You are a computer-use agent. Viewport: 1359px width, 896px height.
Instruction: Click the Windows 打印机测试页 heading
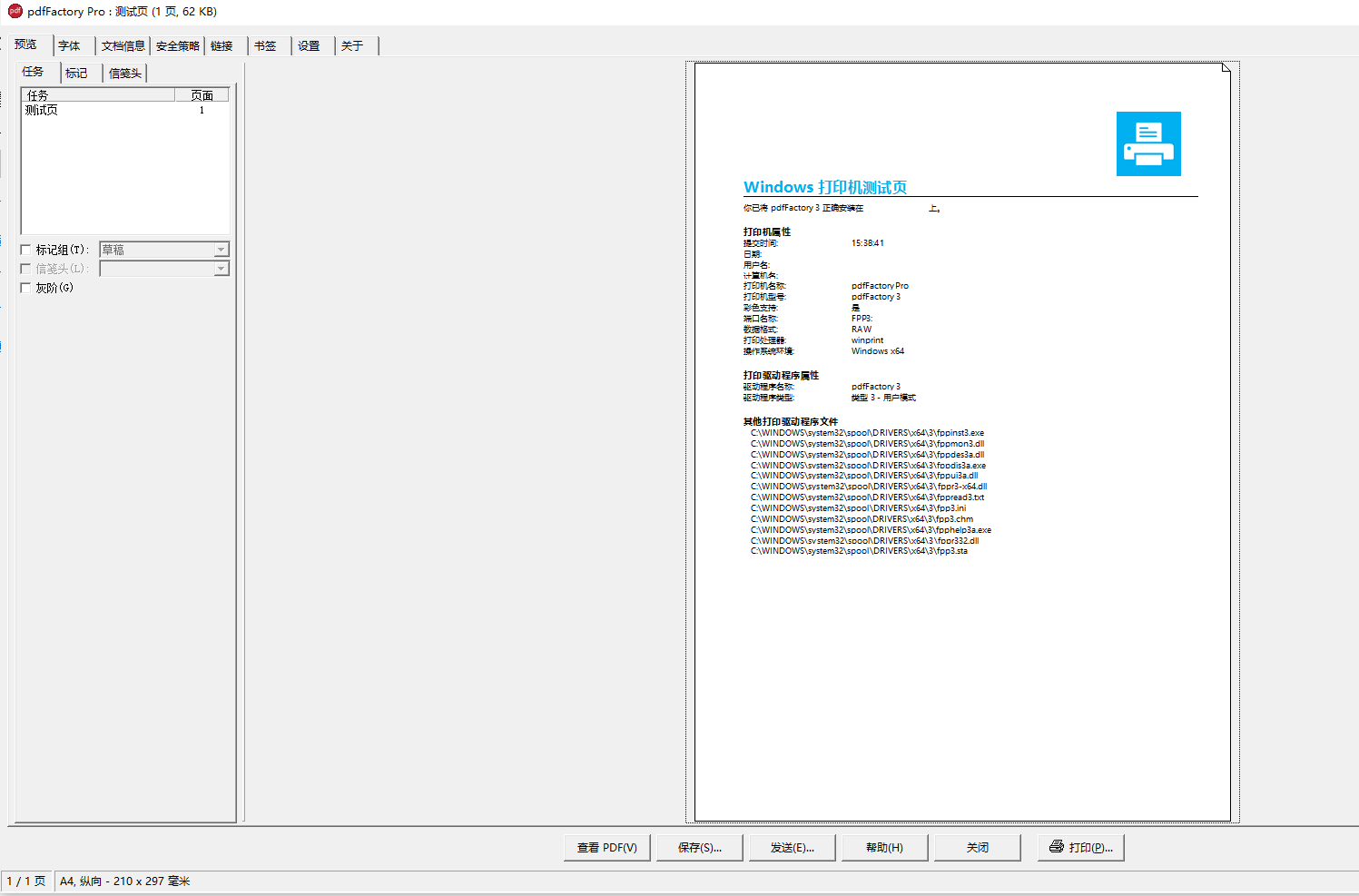825,187
